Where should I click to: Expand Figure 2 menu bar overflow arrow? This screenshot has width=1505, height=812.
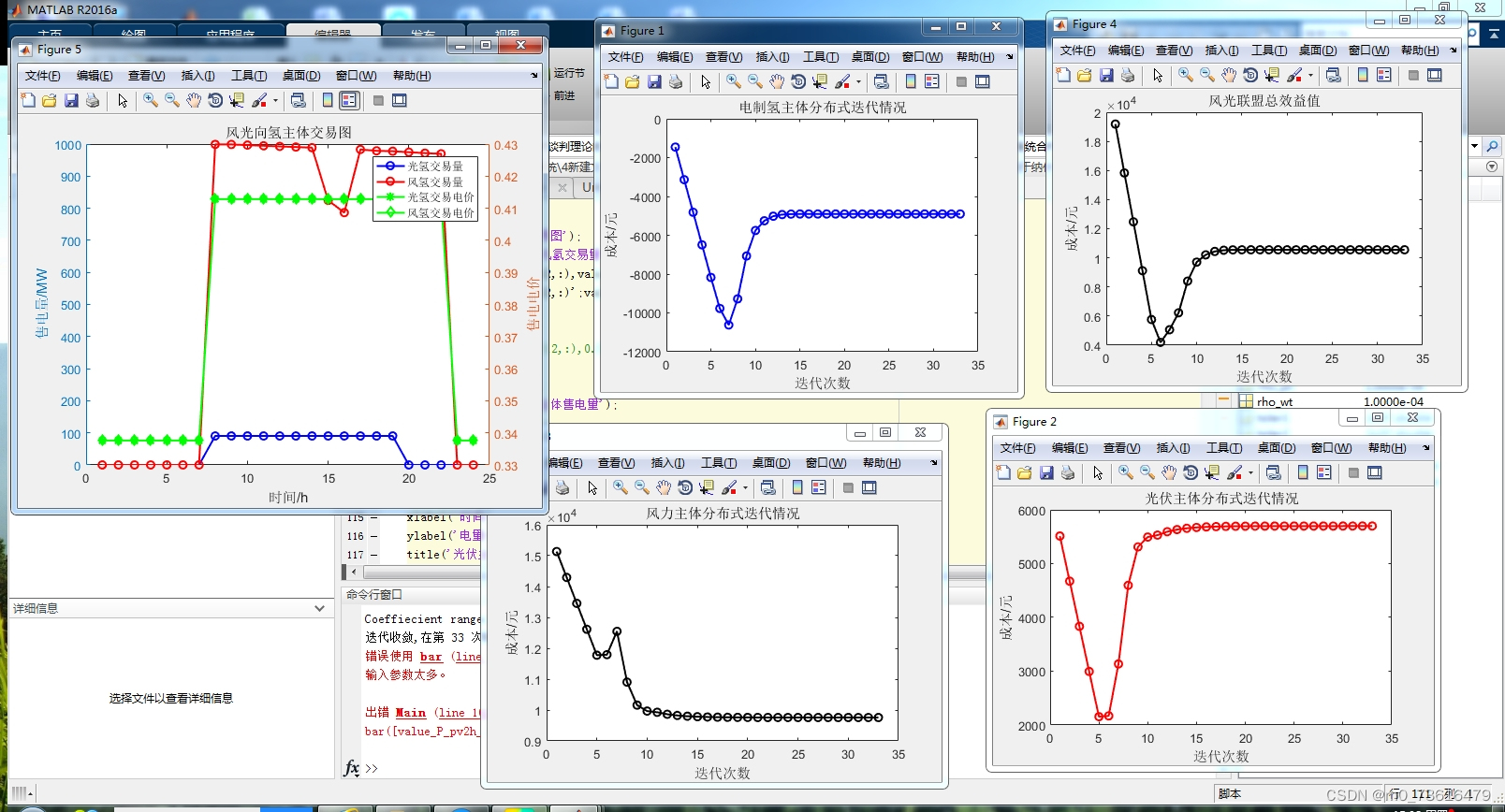tap(1426, 448)
